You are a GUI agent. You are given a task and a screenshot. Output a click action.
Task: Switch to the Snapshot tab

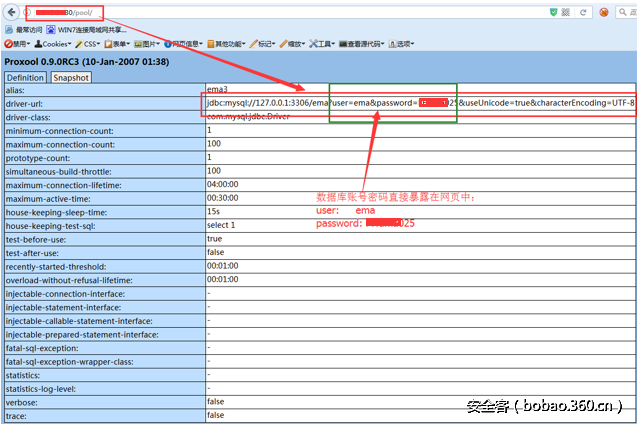point(70,77)
